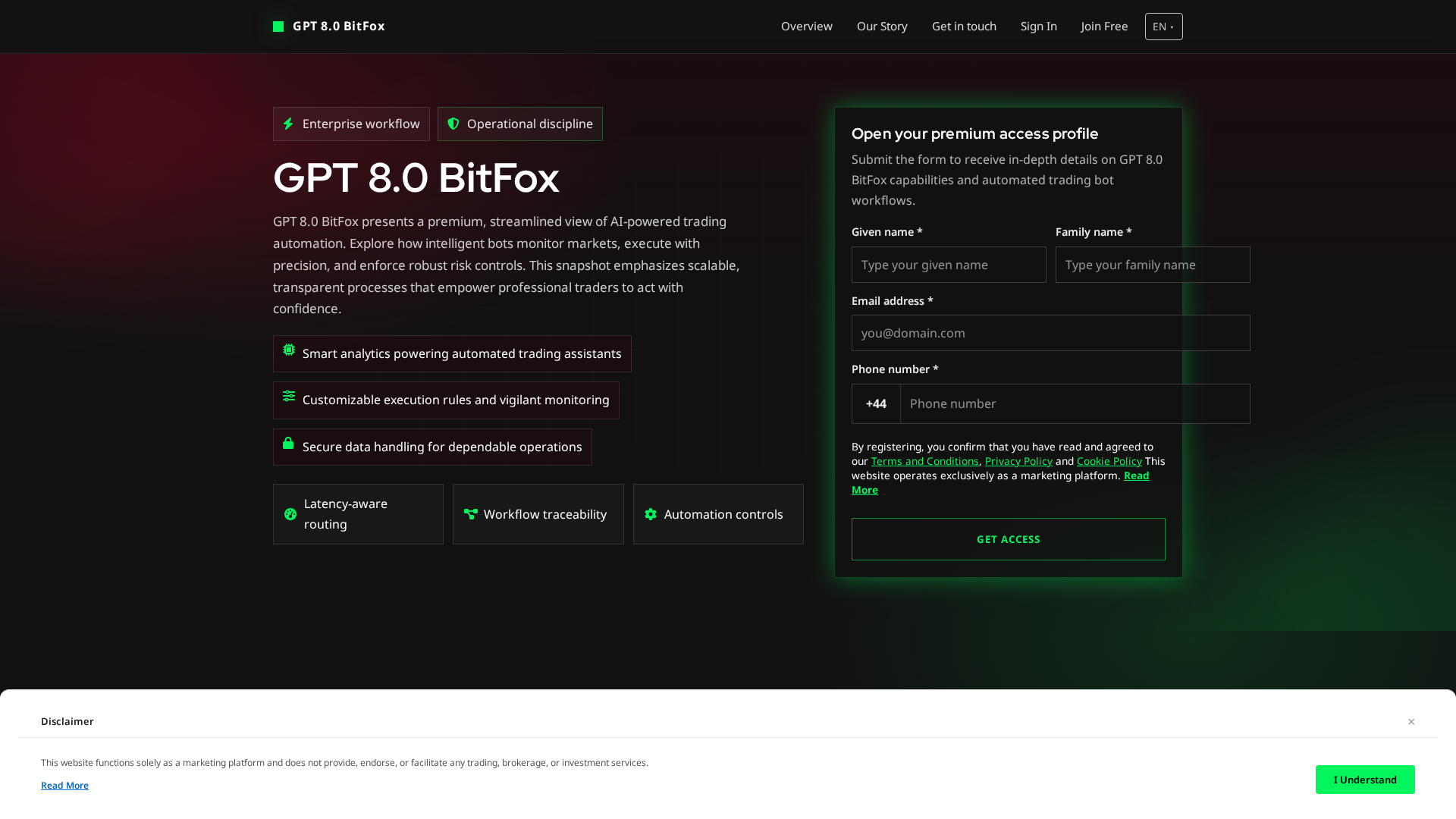The image size is (1456, 819).
Task: Click the lightning icon on Enterprise workflow badge
Action: click(x=289, y=124)
